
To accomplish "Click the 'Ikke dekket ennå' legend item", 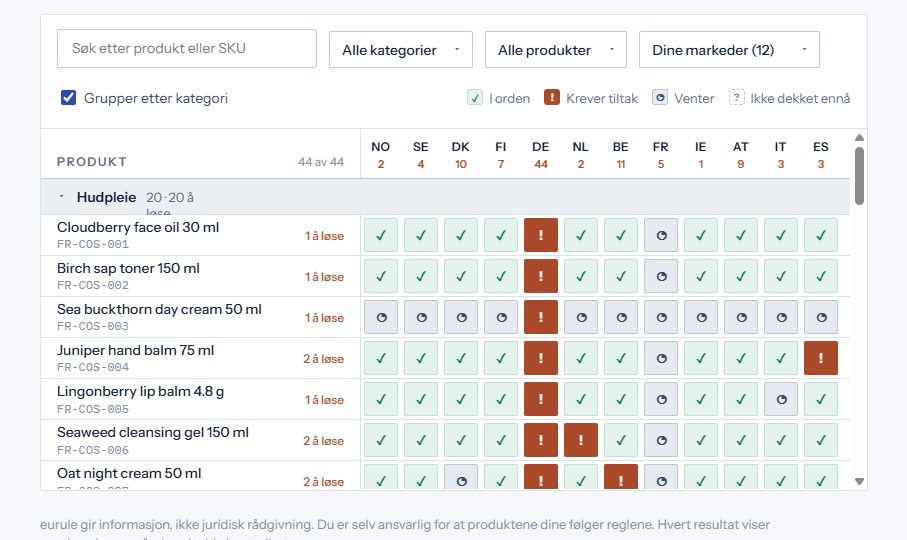I will point(790,98).
